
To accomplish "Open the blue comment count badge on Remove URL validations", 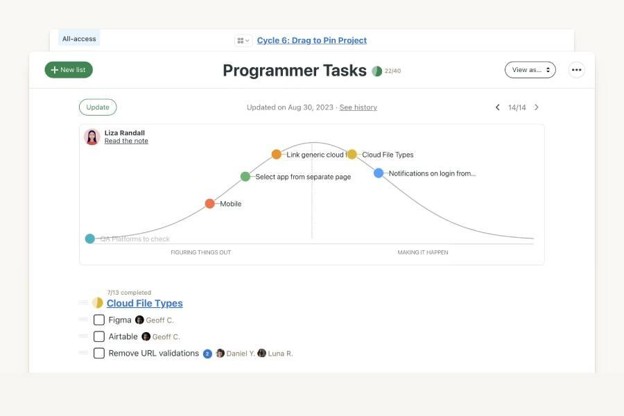I will click(x=207, y=354).
